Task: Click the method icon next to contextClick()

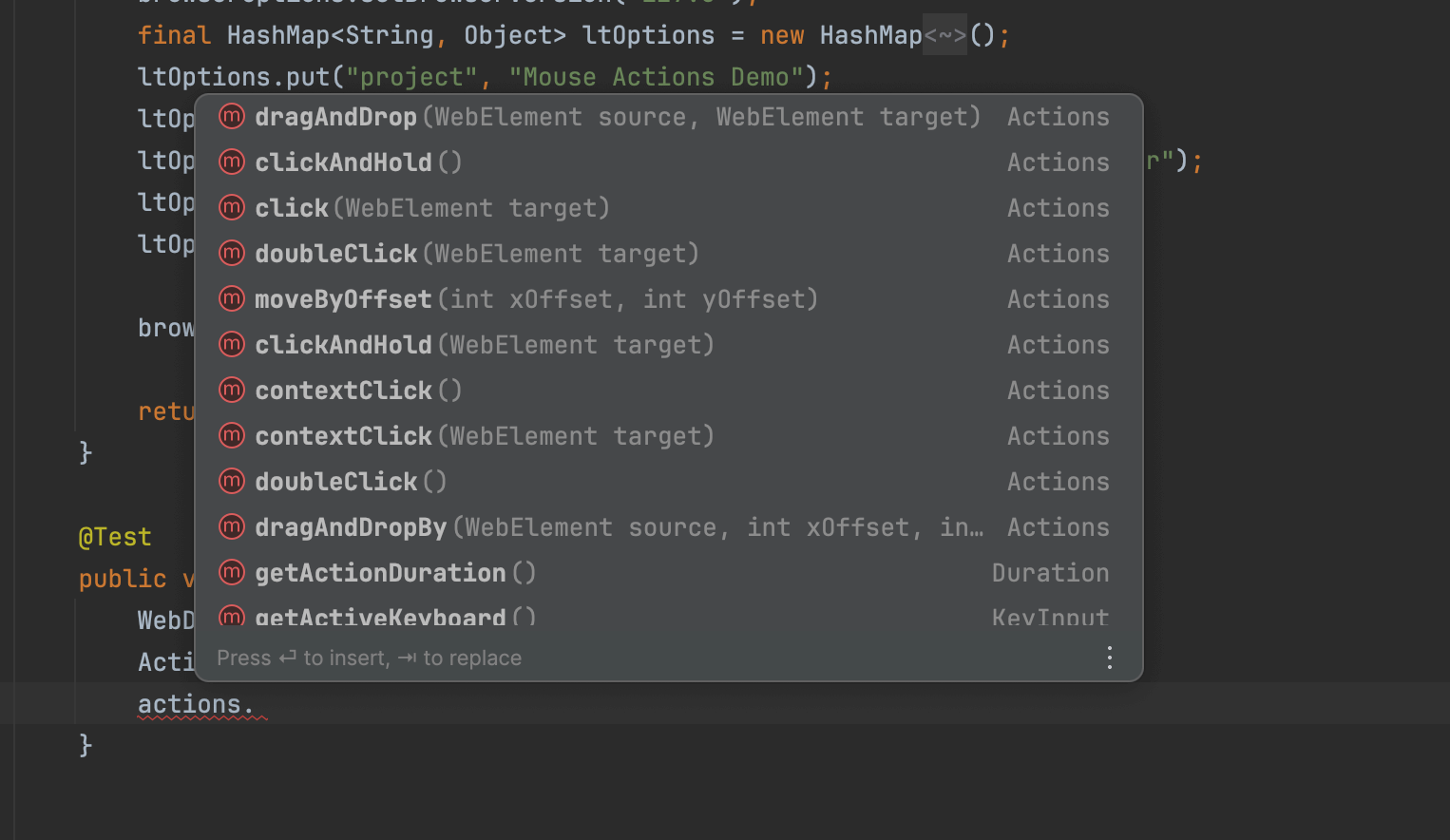Action: coord(231,390)
